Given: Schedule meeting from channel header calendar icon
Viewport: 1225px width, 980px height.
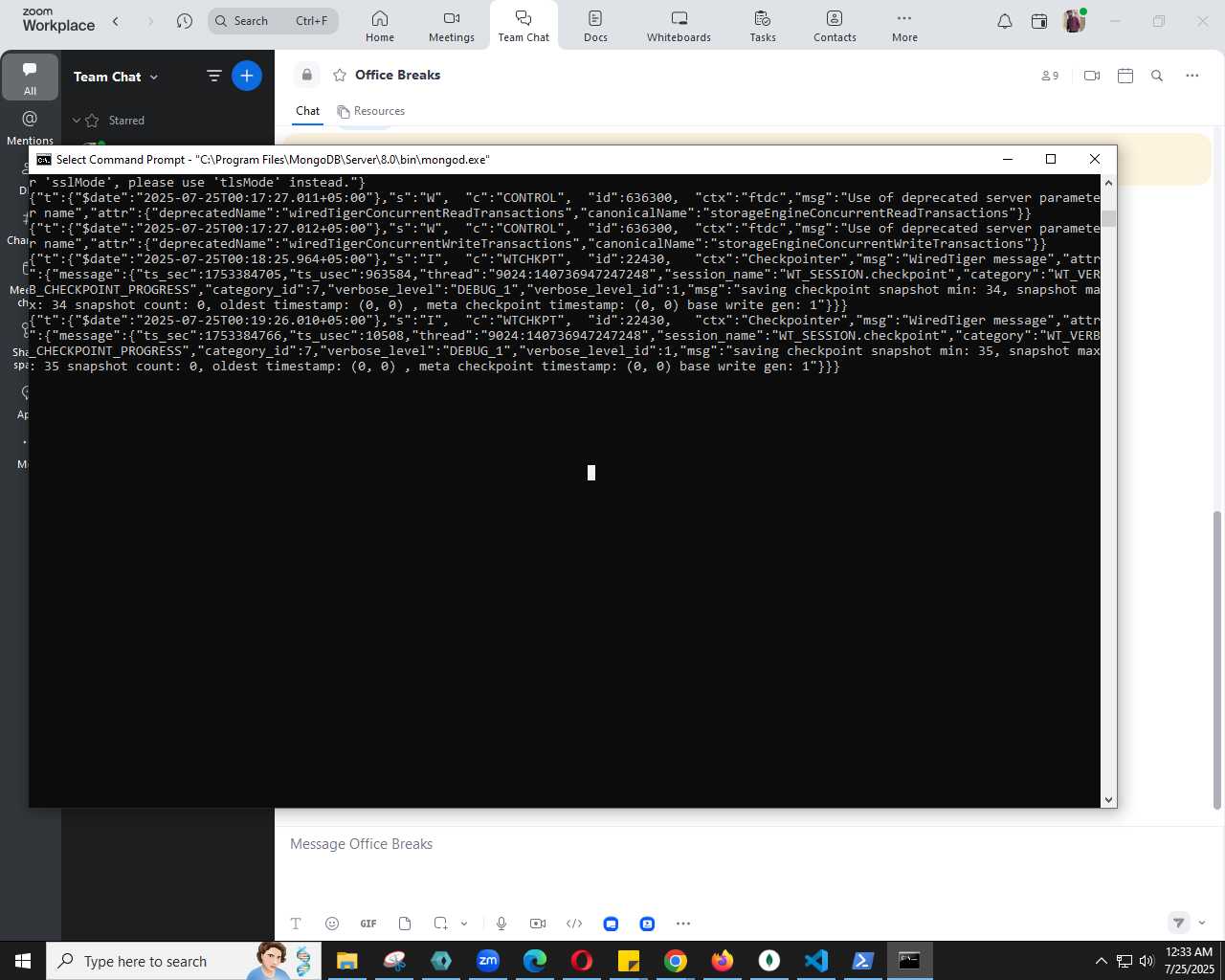Looking at the screenshot, I should (1125, 76).
